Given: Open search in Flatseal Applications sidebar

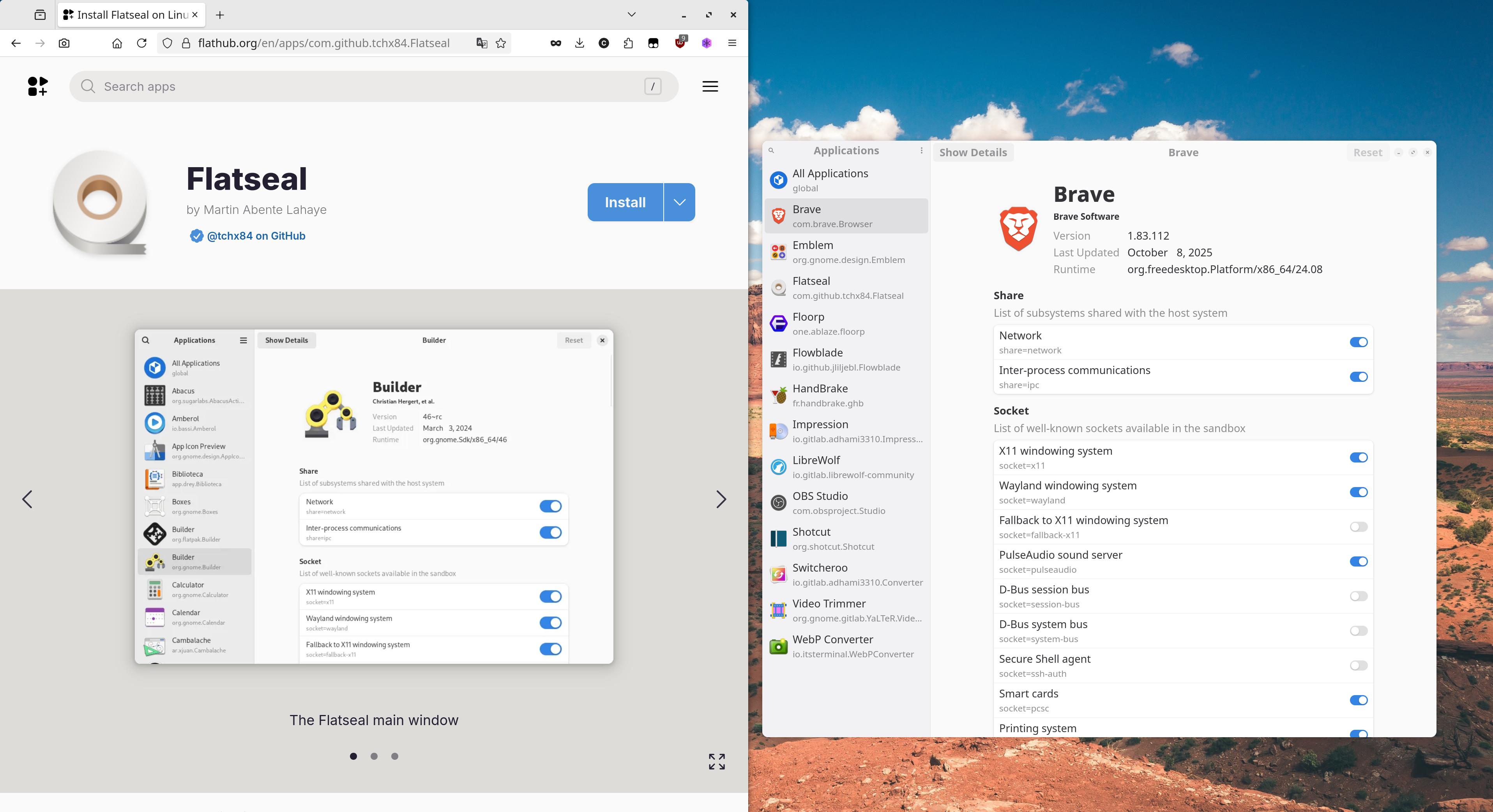Looking at the screenshot, I should (771, 151).
